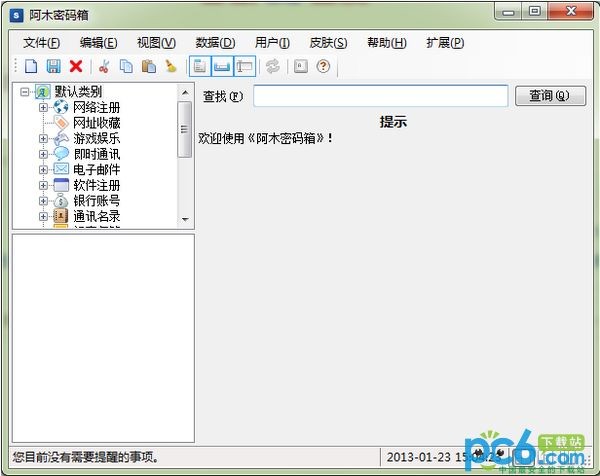This screenshot has width=600, height=476.
Task: Click the 即时通讯 chat bubble icon
Action: click(61, 154)
